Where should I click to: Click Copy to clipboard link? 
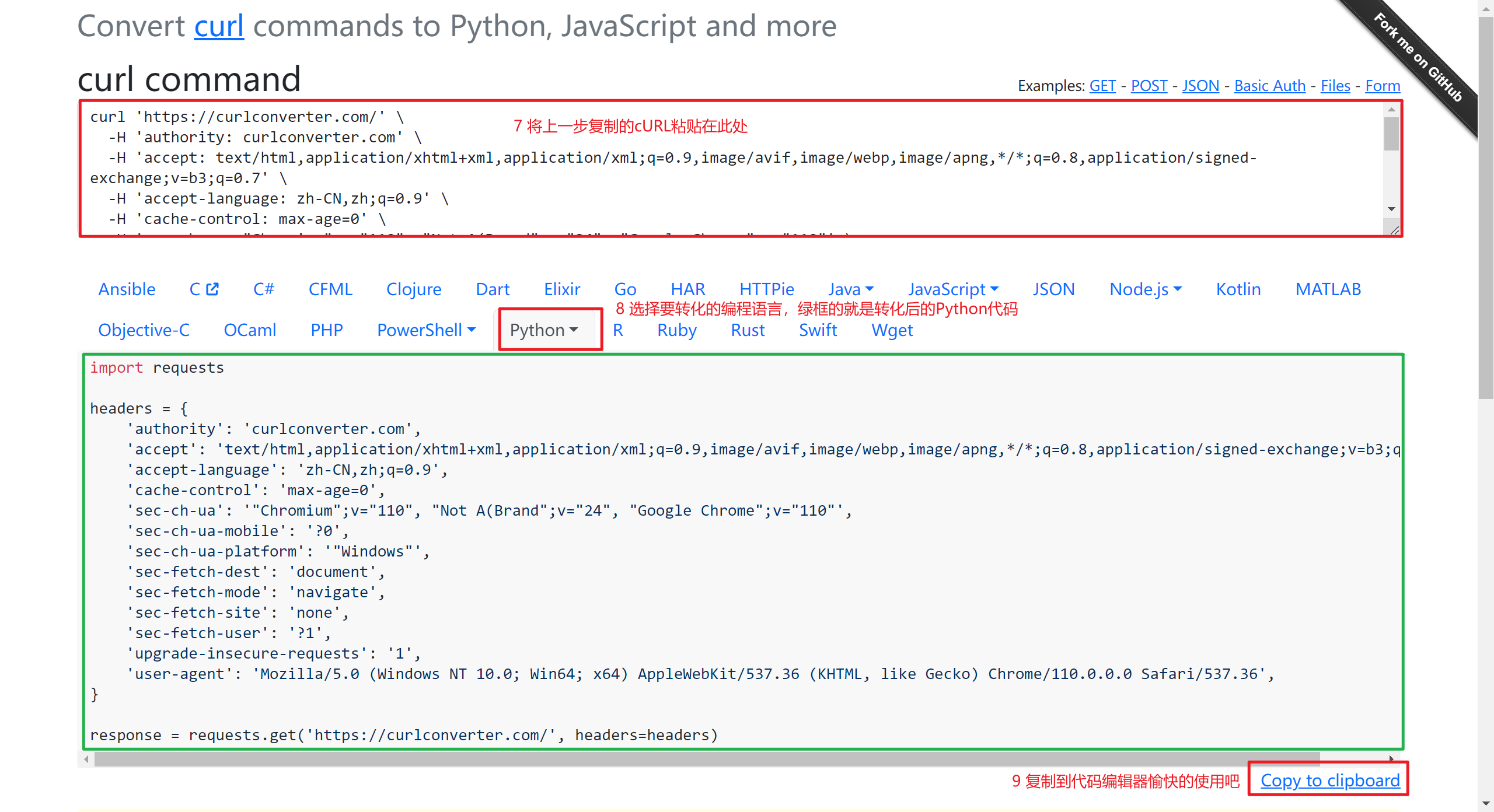(1330, 780)
